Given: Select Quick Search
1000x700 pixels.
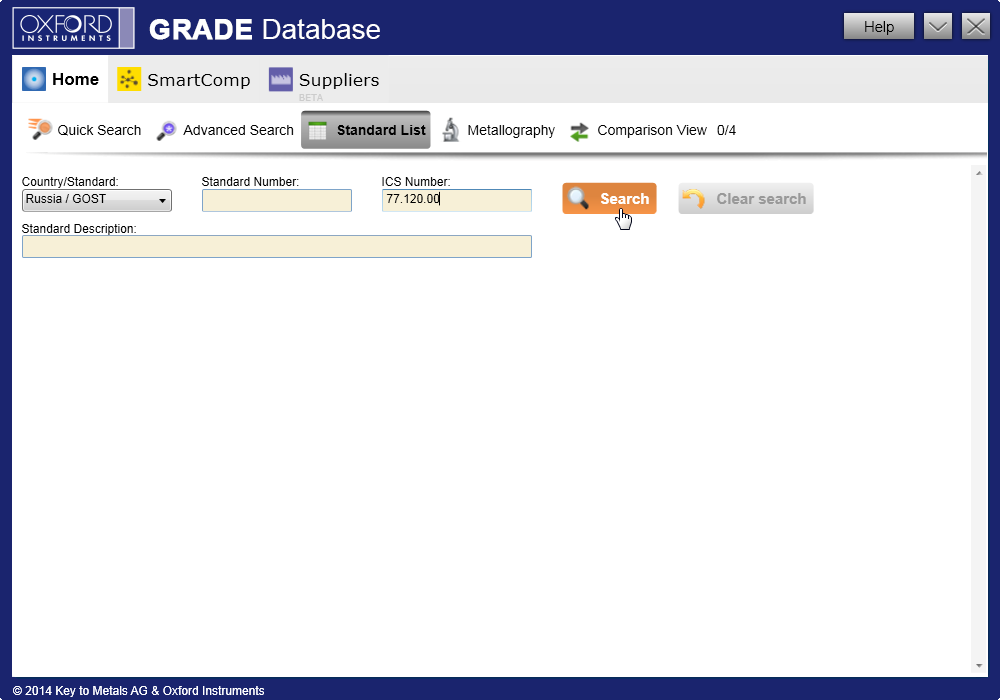Looking at the screenshot, I should pyautogui.click(x=85, y=129).
